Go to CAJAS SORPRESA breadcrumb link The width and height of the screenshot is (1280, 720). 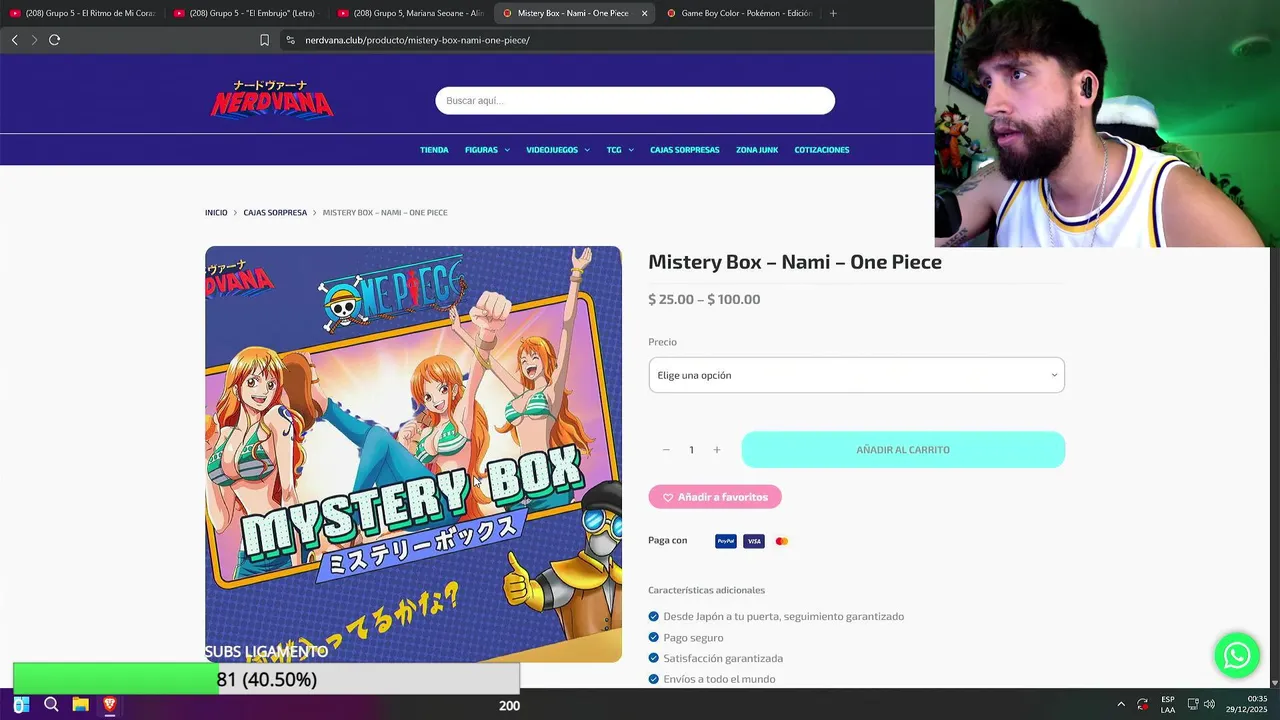pyautogui.click(x=275, y=213)
